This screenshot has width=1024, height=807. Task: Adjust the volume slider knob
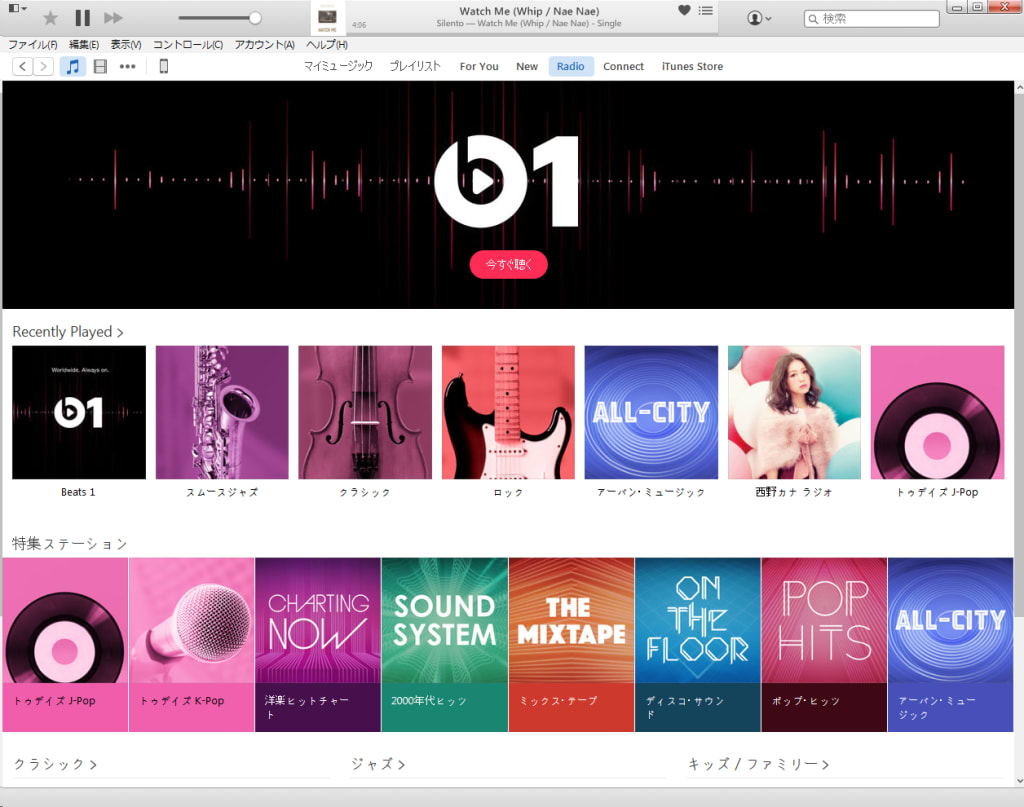click(255, 18)
